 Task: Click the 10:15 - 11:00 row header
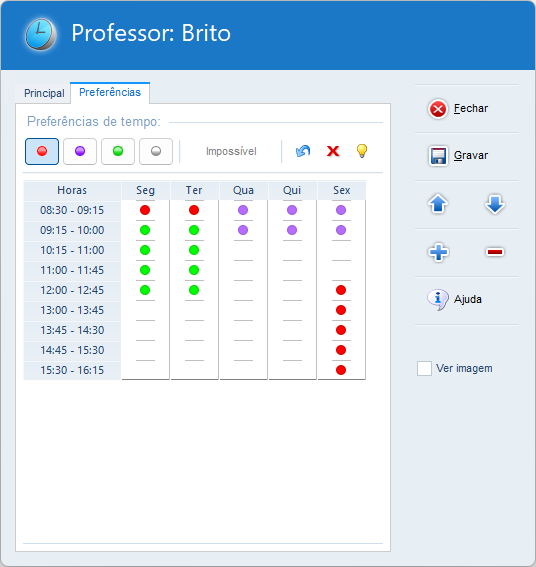72,250
